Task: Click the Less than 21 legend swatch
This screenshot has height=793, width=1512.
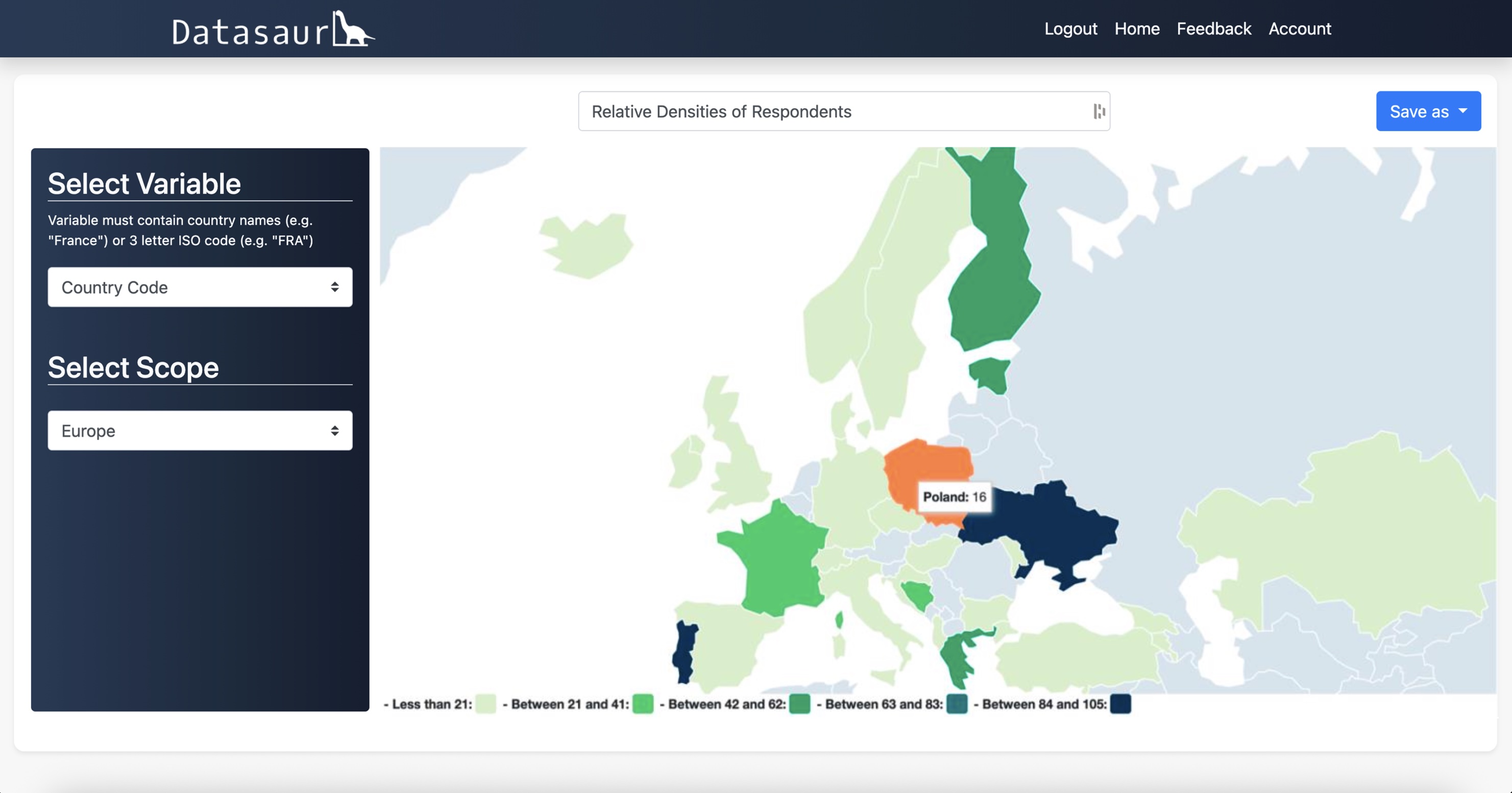Action: coord(485,704)
